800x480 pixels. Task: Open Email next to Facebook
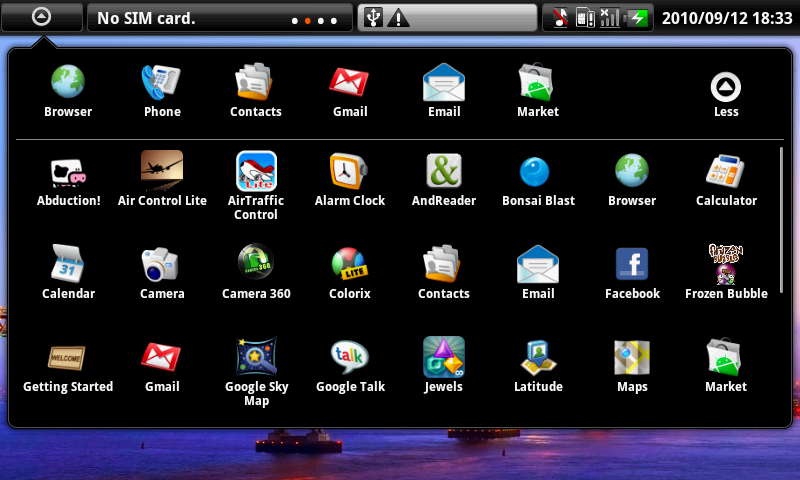click(x=538, y=272)
